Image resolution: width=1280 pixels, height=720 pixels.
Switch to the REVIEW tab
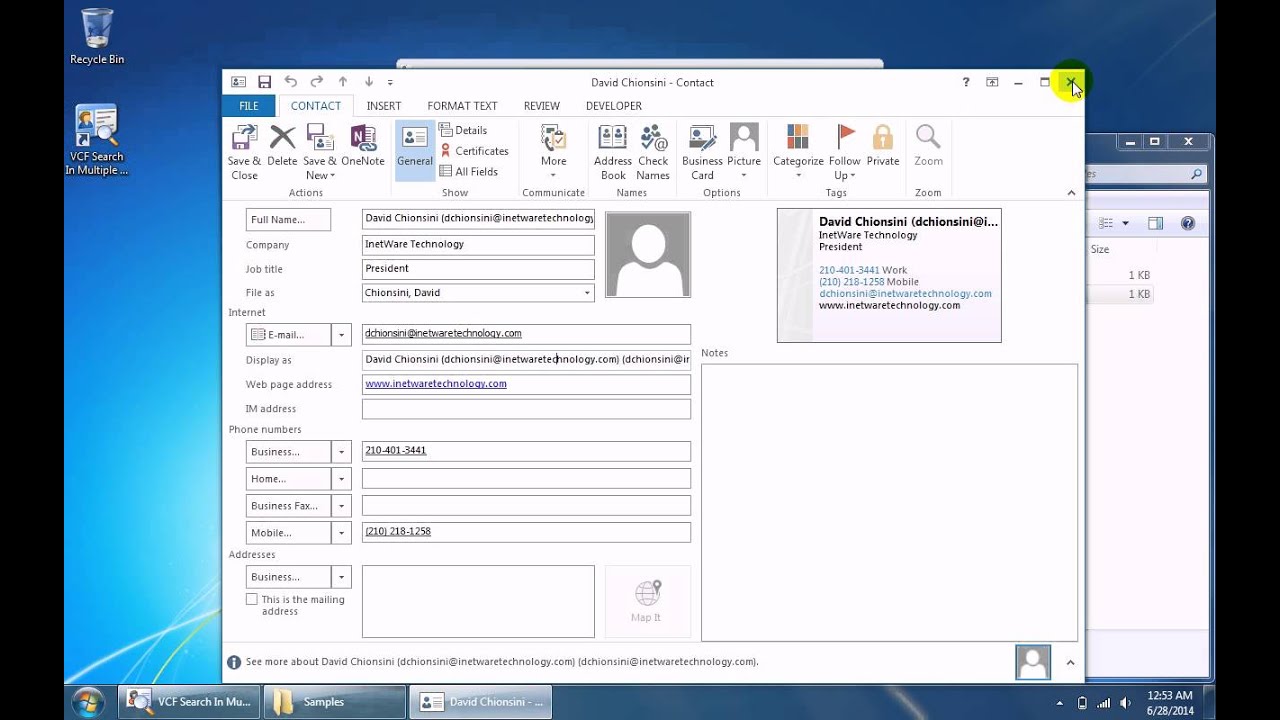(542, 106)
